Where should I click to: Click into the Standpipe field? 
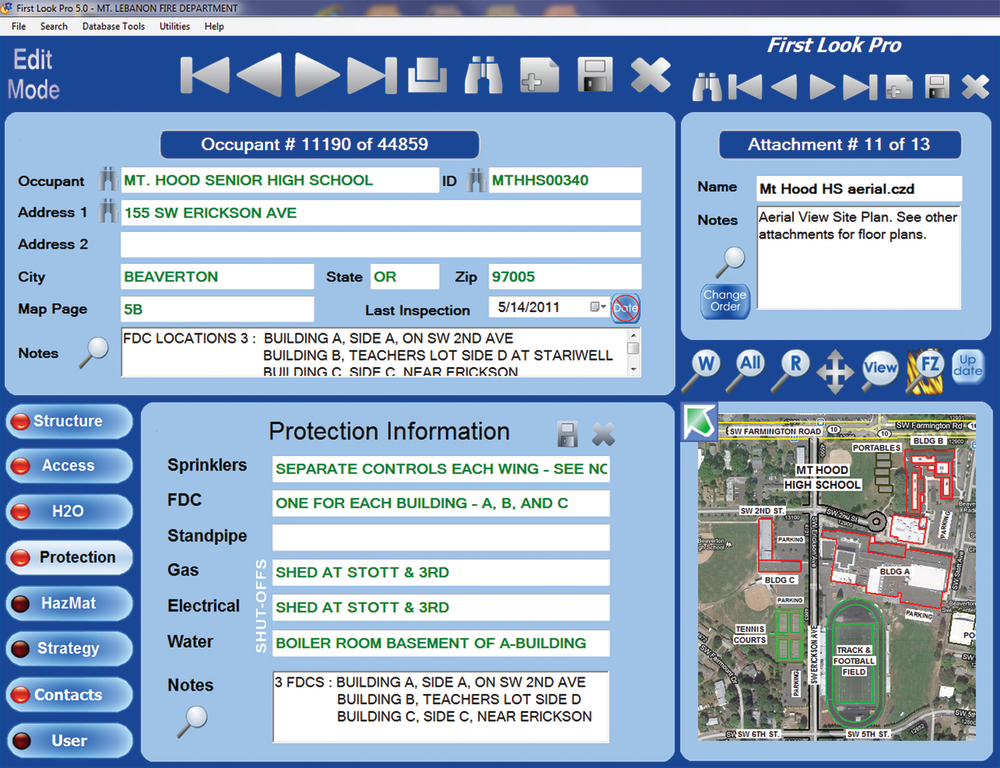click(440, 538)
